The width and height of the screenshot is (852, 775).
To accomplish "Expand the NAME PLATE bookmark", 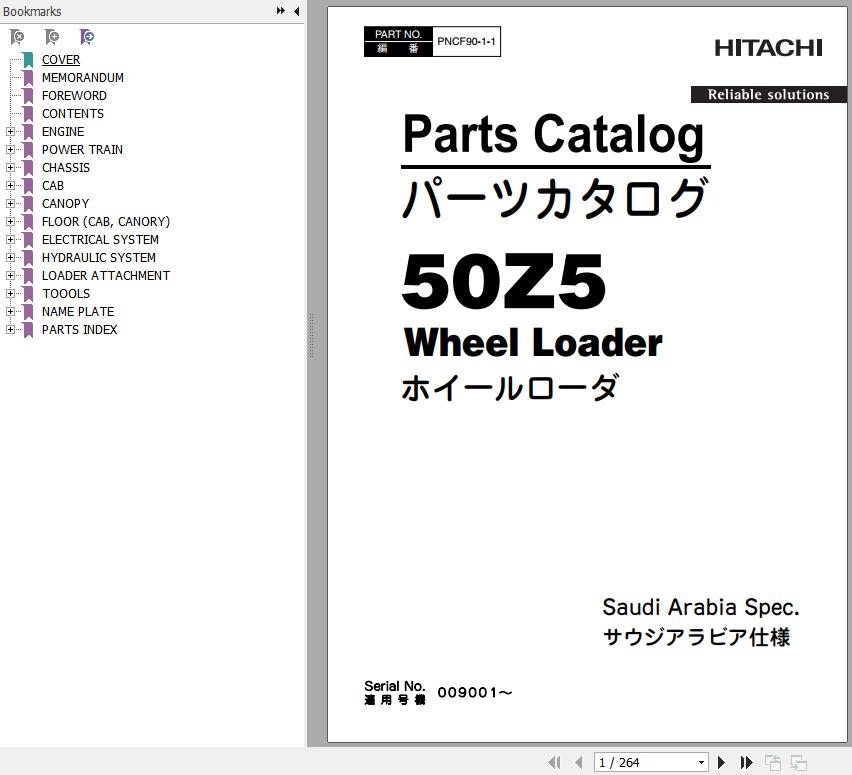I will [x=10, y=311].
